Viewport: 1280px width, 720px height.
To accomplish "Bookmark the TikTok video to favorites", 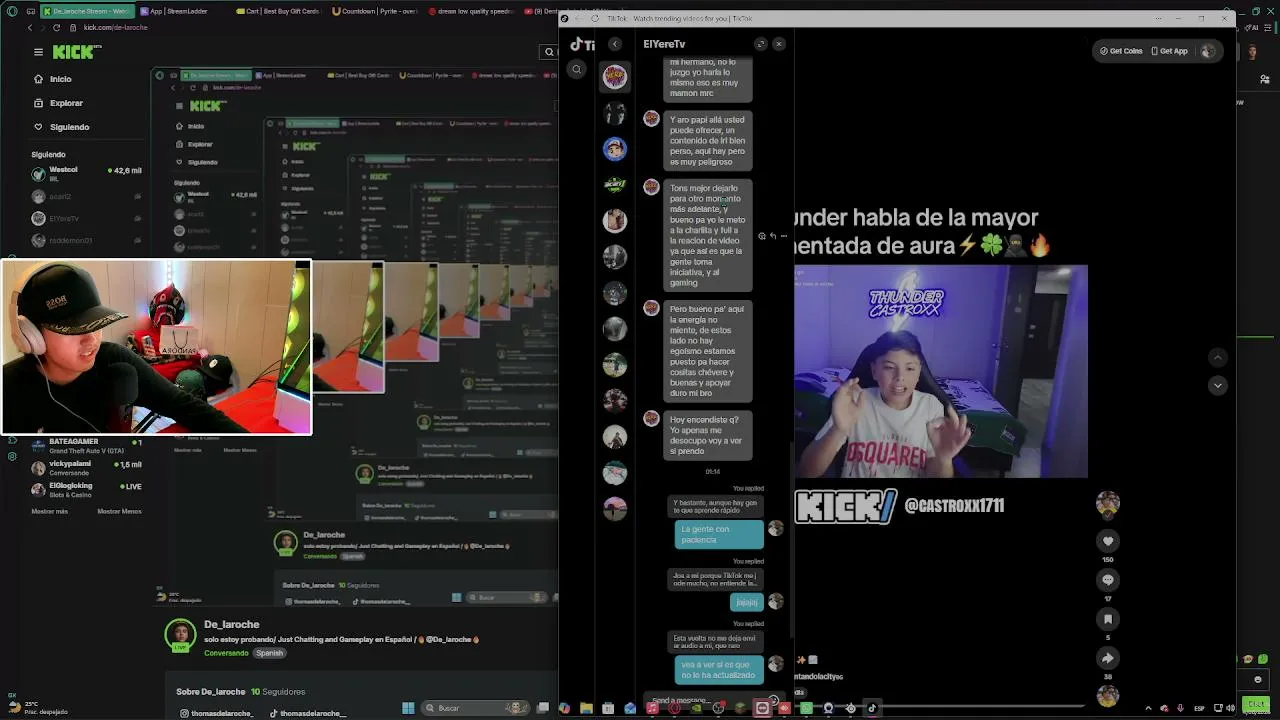I will point(1107,619).
